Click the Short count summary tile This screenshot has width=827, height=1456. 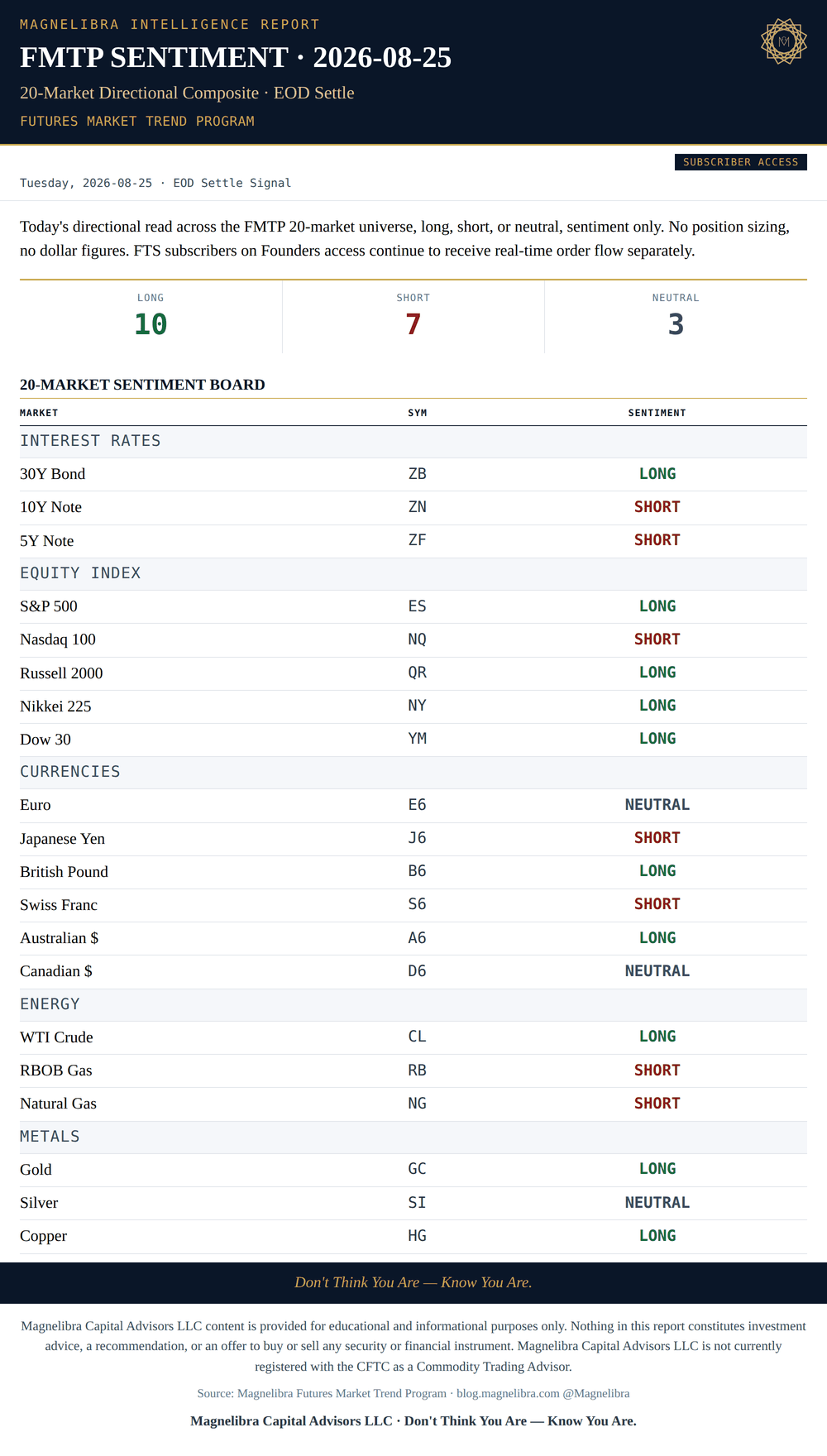point(413,317)
